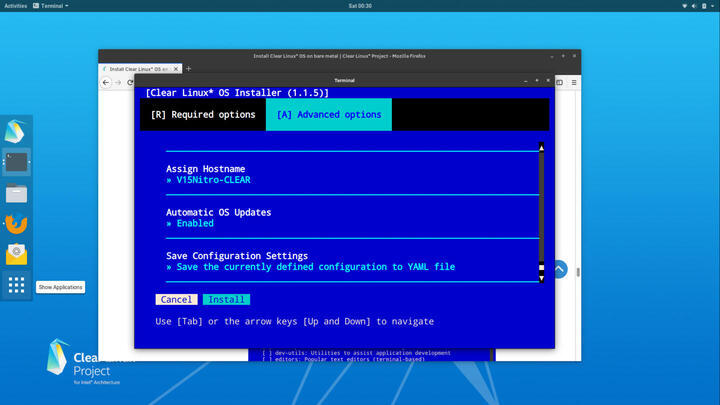This screenshot has height=405, width=720.
Task: Open a new Firefox tab
Action: (x=188, y=68)
